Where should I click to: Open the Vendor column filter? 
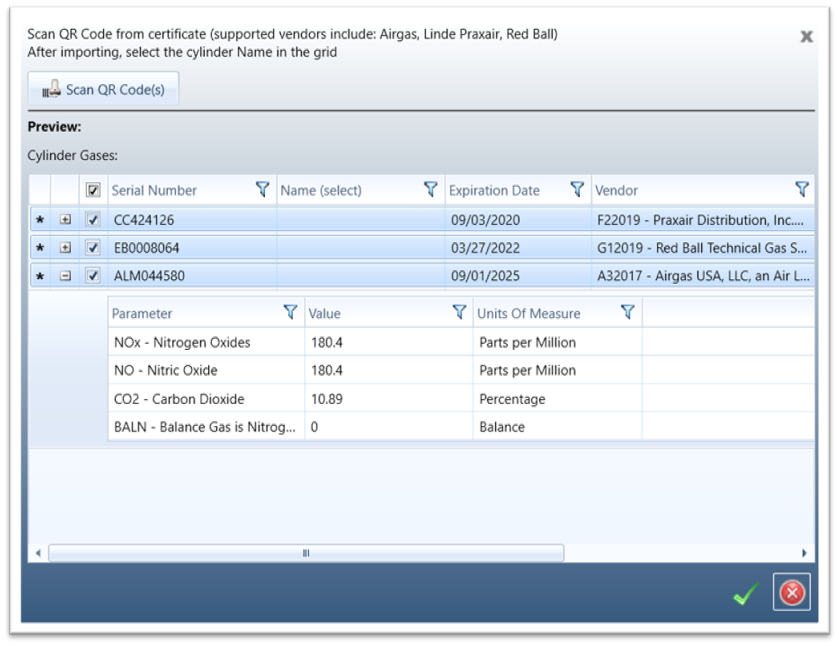(802, 189)
